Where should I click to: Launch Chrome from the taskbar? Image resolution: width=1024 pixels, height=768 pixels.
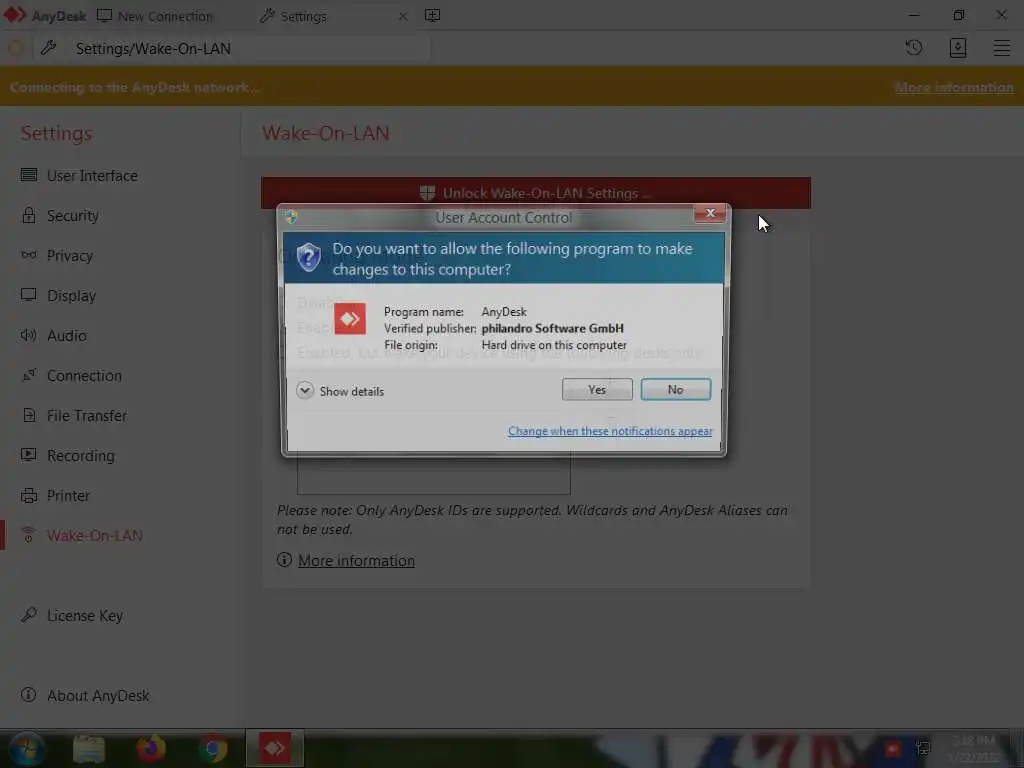tap(213, 749)
